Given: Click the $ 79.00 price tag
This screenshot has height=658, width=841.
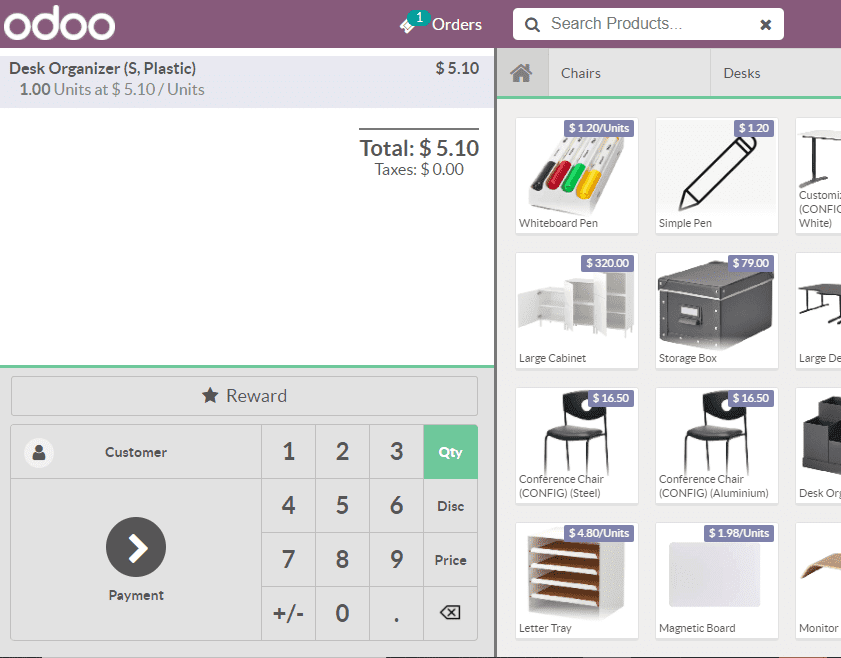Looking at the screenshot, I should (751, 263).
